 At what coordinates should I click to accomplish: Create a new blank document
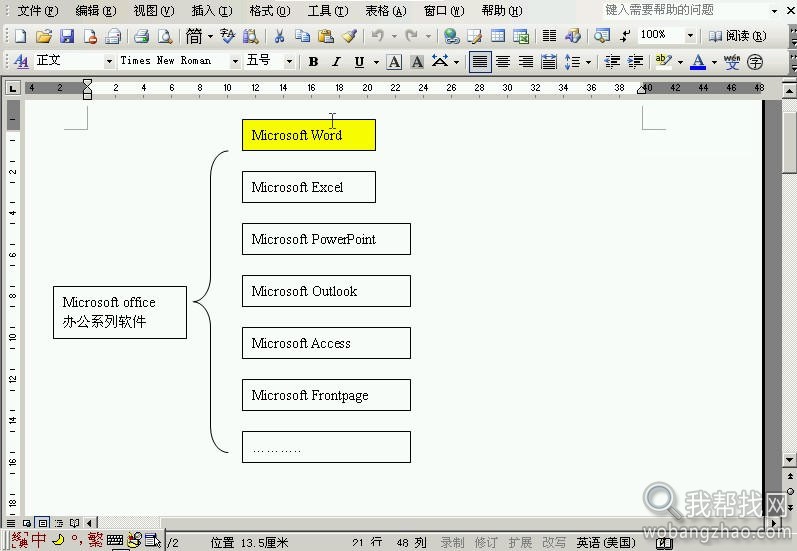21,36
